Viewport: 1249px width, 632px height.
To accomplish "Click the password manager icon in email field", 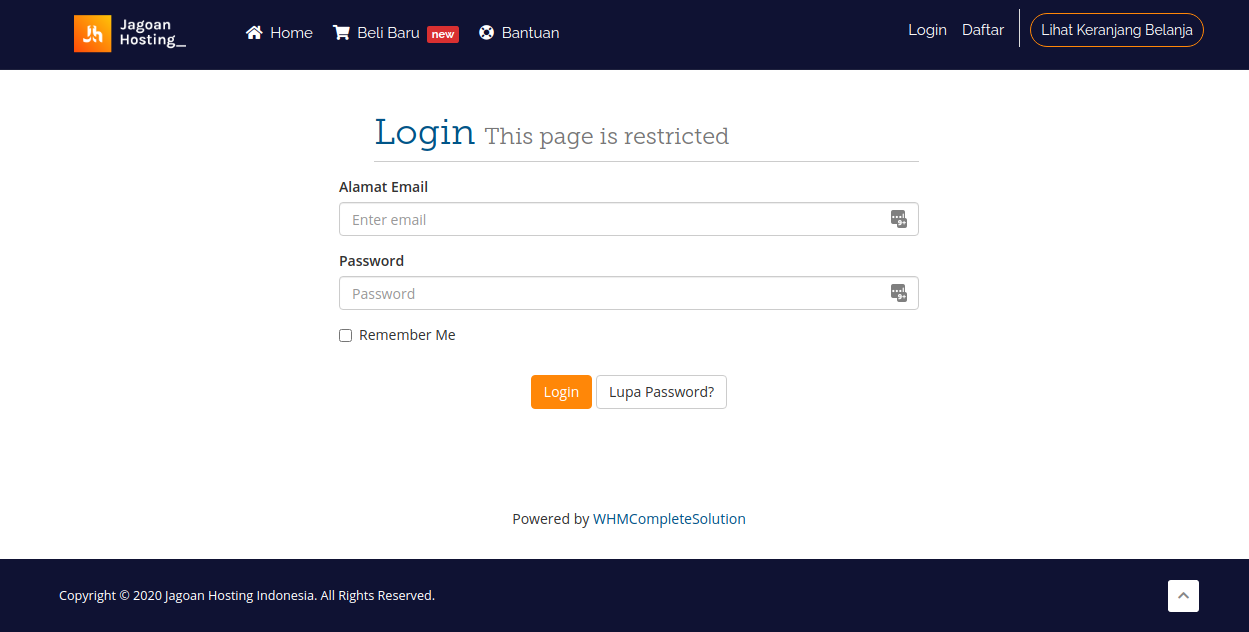I will 899,219.
